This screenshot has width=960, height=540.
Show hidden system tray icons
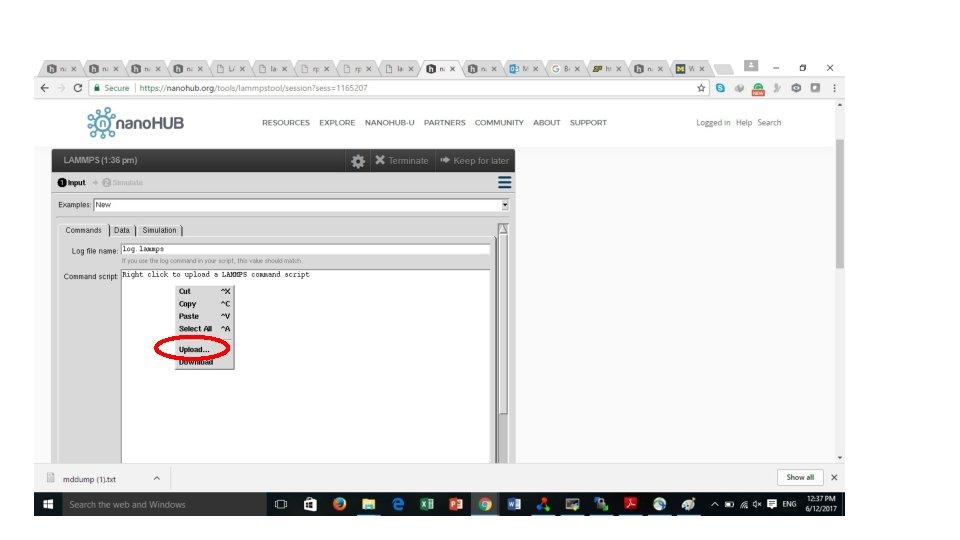coord(714,504)
